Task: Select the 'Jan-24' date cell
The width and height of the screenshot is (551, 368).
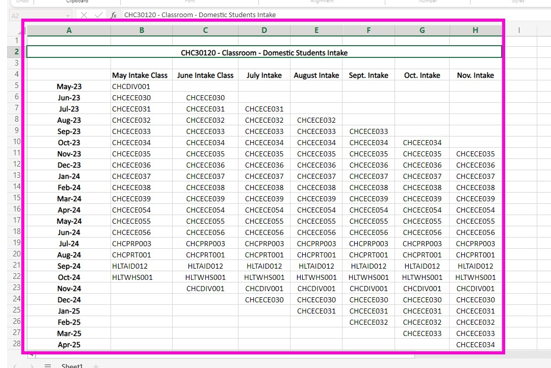Action: coord(69,176)
